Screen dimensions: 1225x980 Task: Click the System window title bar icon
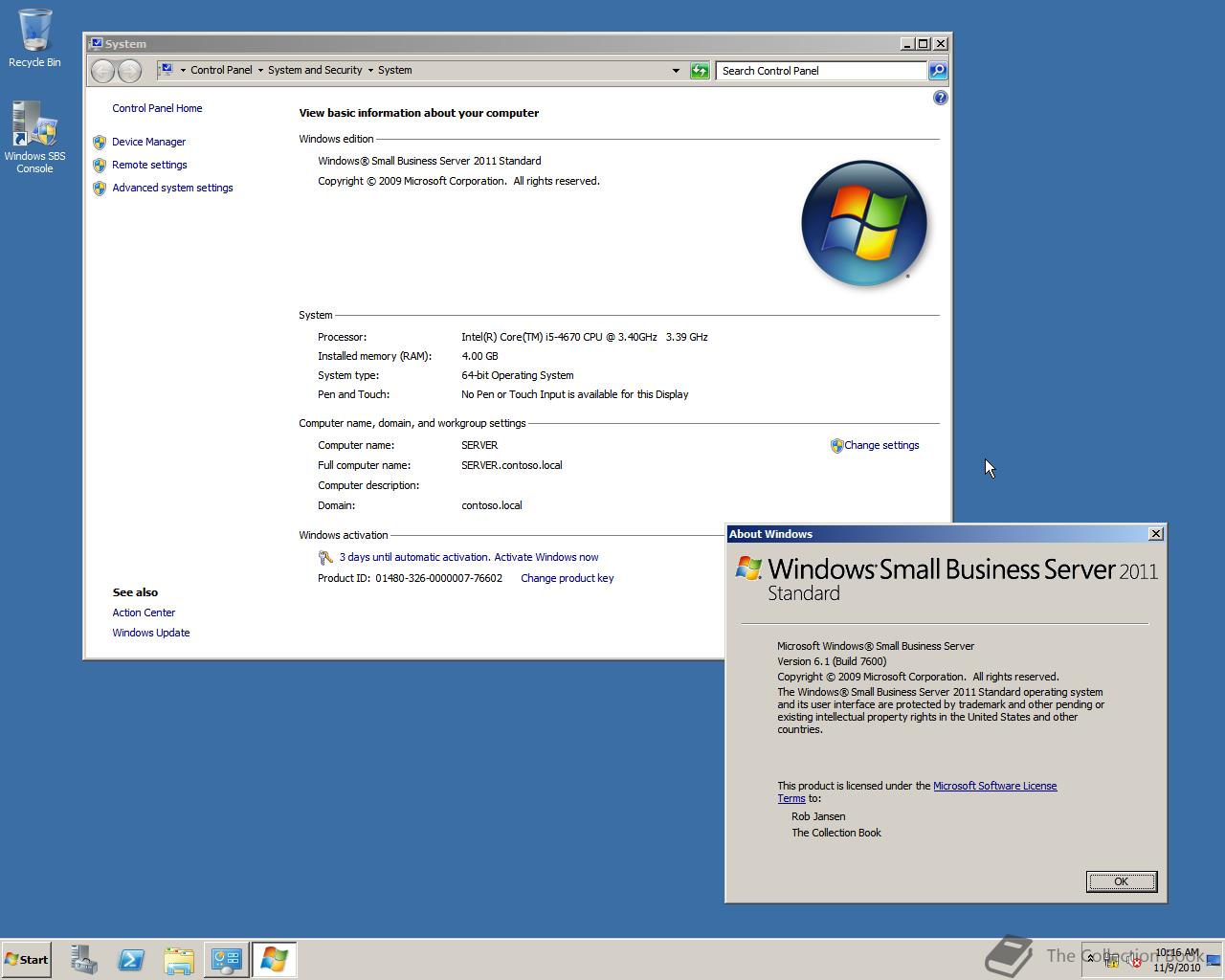click(x=96, y=43)
